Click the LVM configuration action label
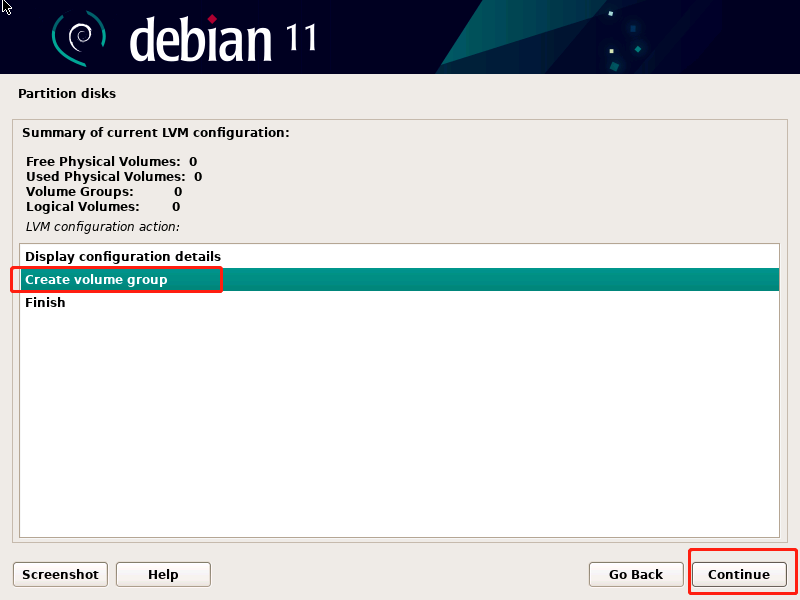The width and height of the screenshot is (800, 600). [103, 227]
